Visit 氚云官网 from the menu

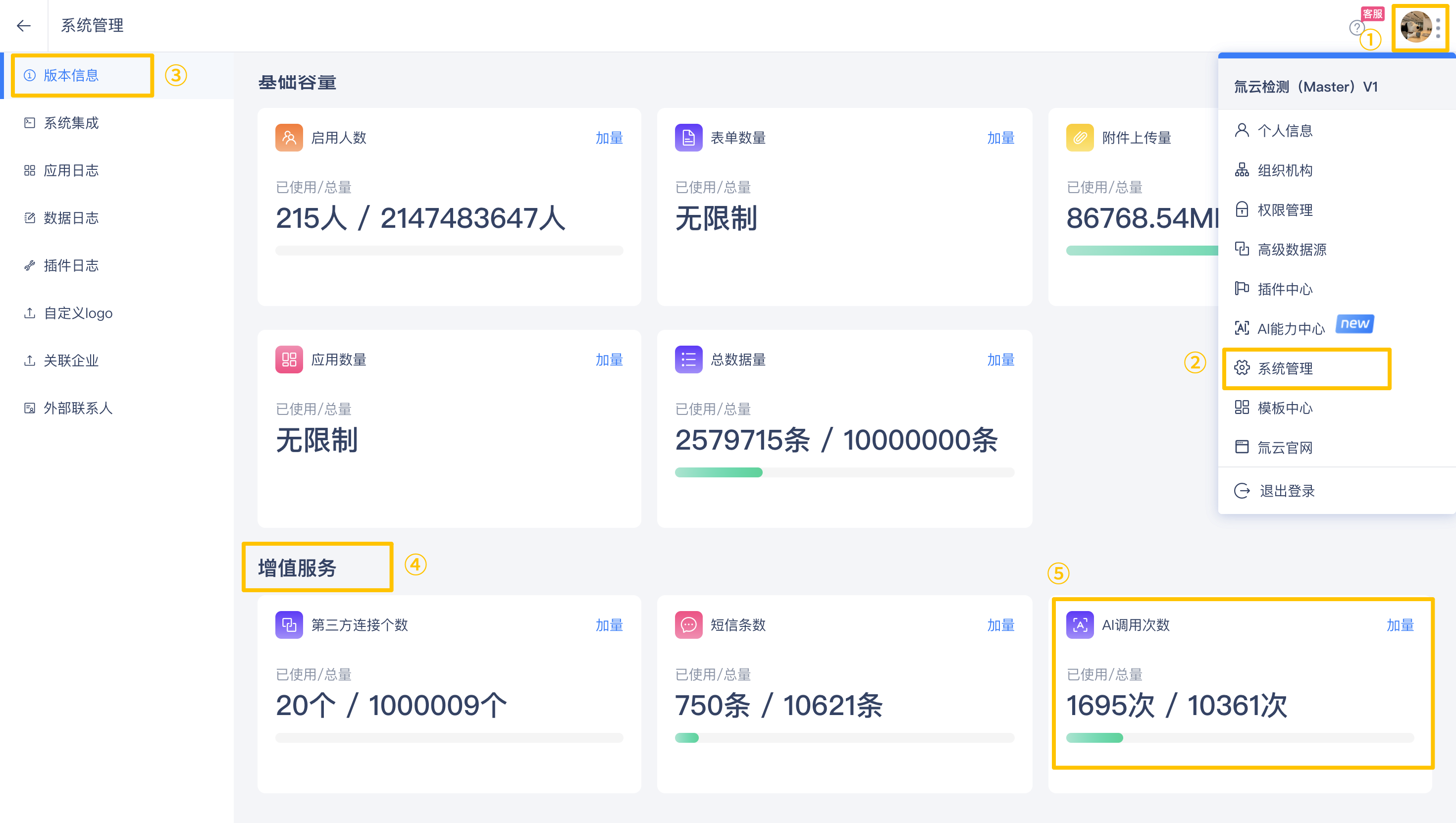pyautogui.click(x=1285, y=447)
